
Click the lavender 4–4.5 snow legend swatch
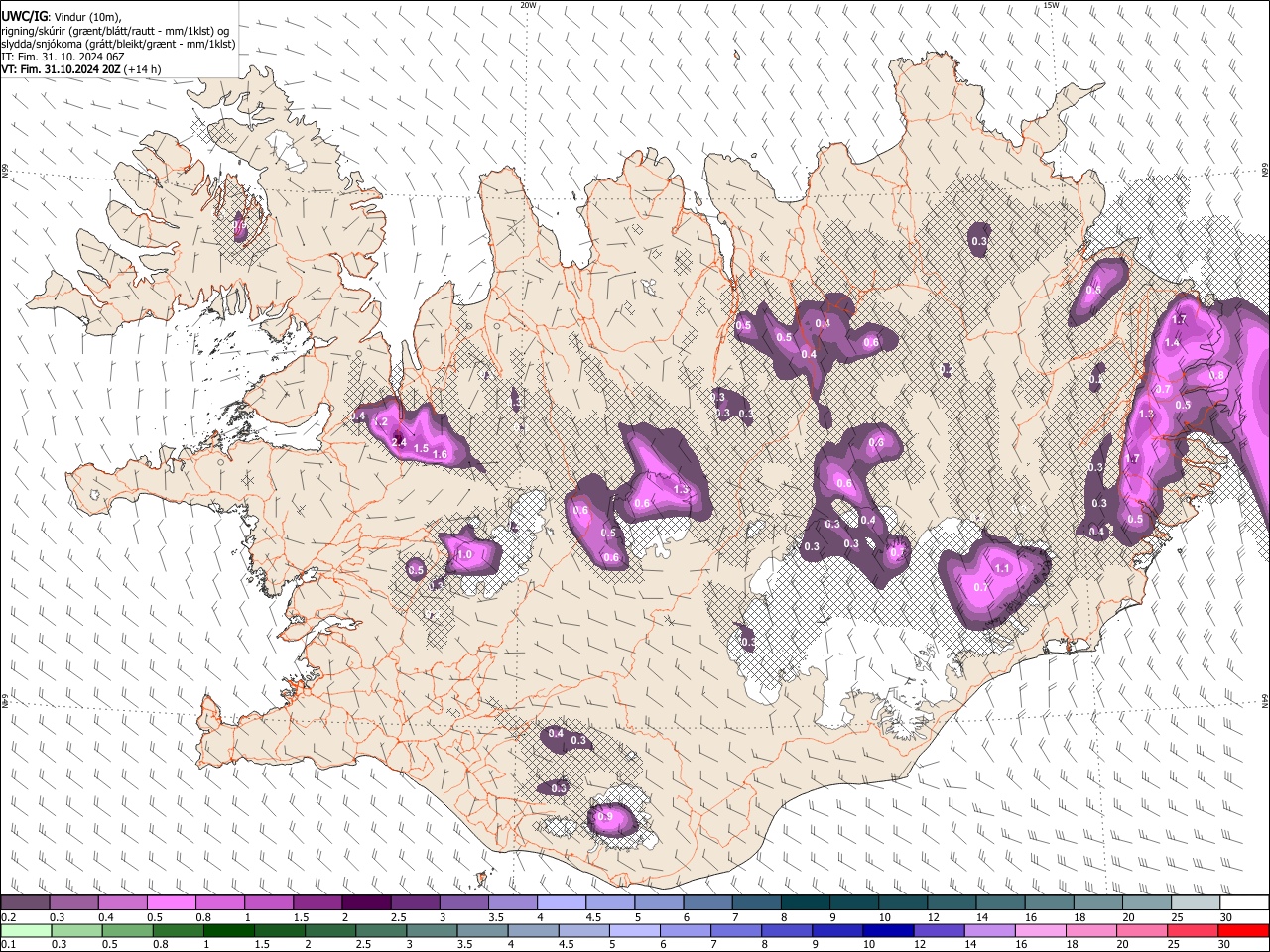click(x=562, y=902)
